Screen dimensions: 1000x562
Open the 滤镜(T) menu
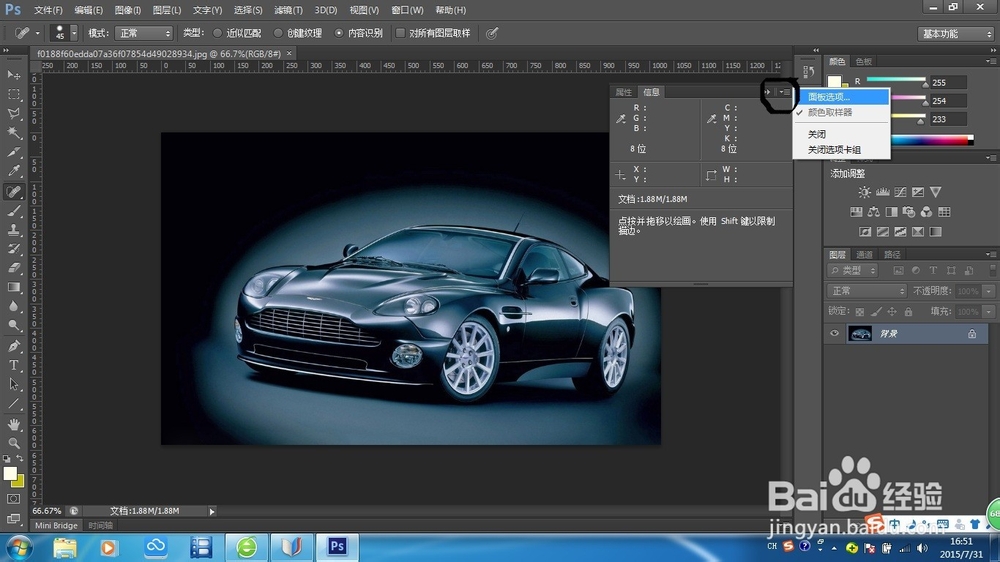pos(288,10)
